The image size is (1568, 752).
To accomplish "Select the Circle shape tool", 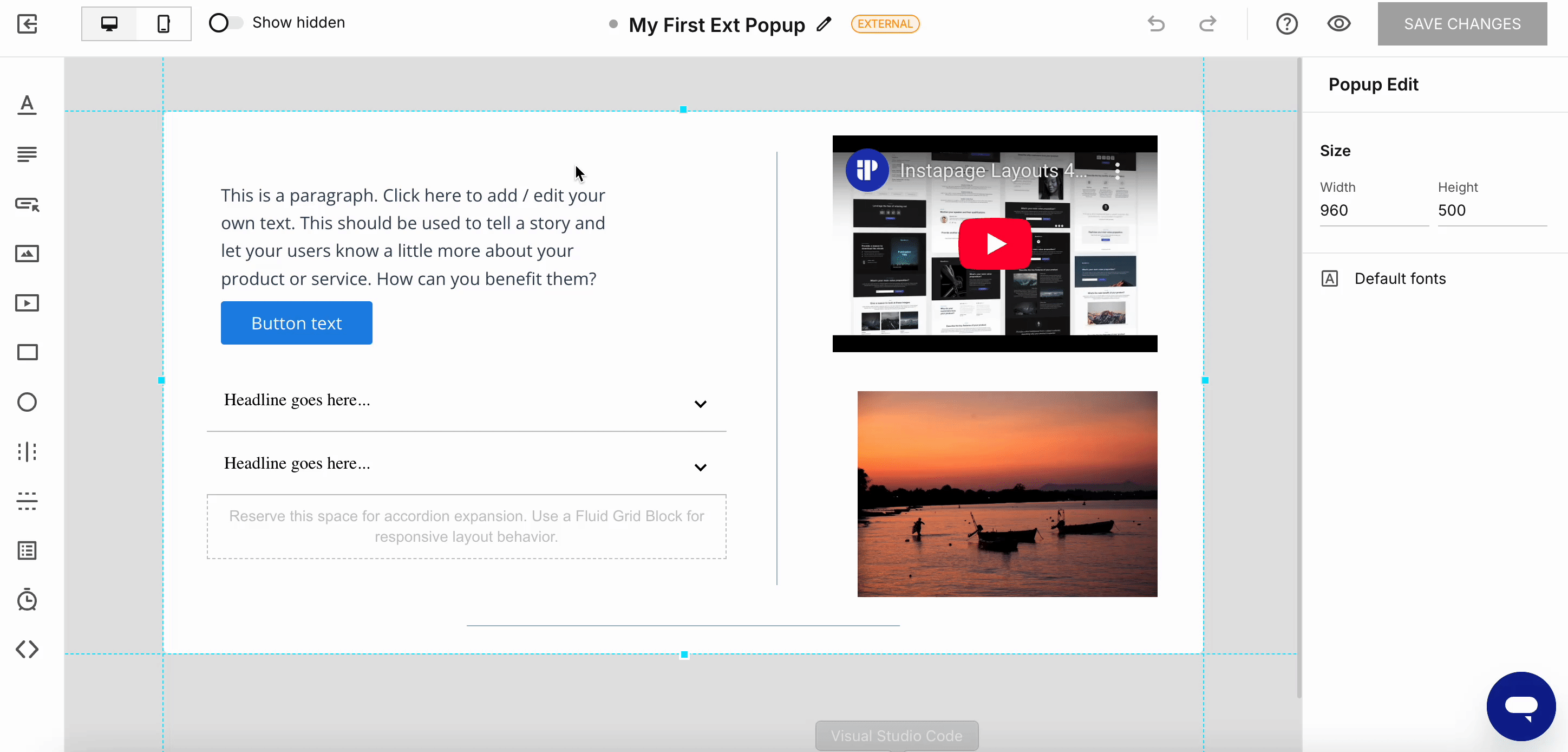I will click(27, 403).
